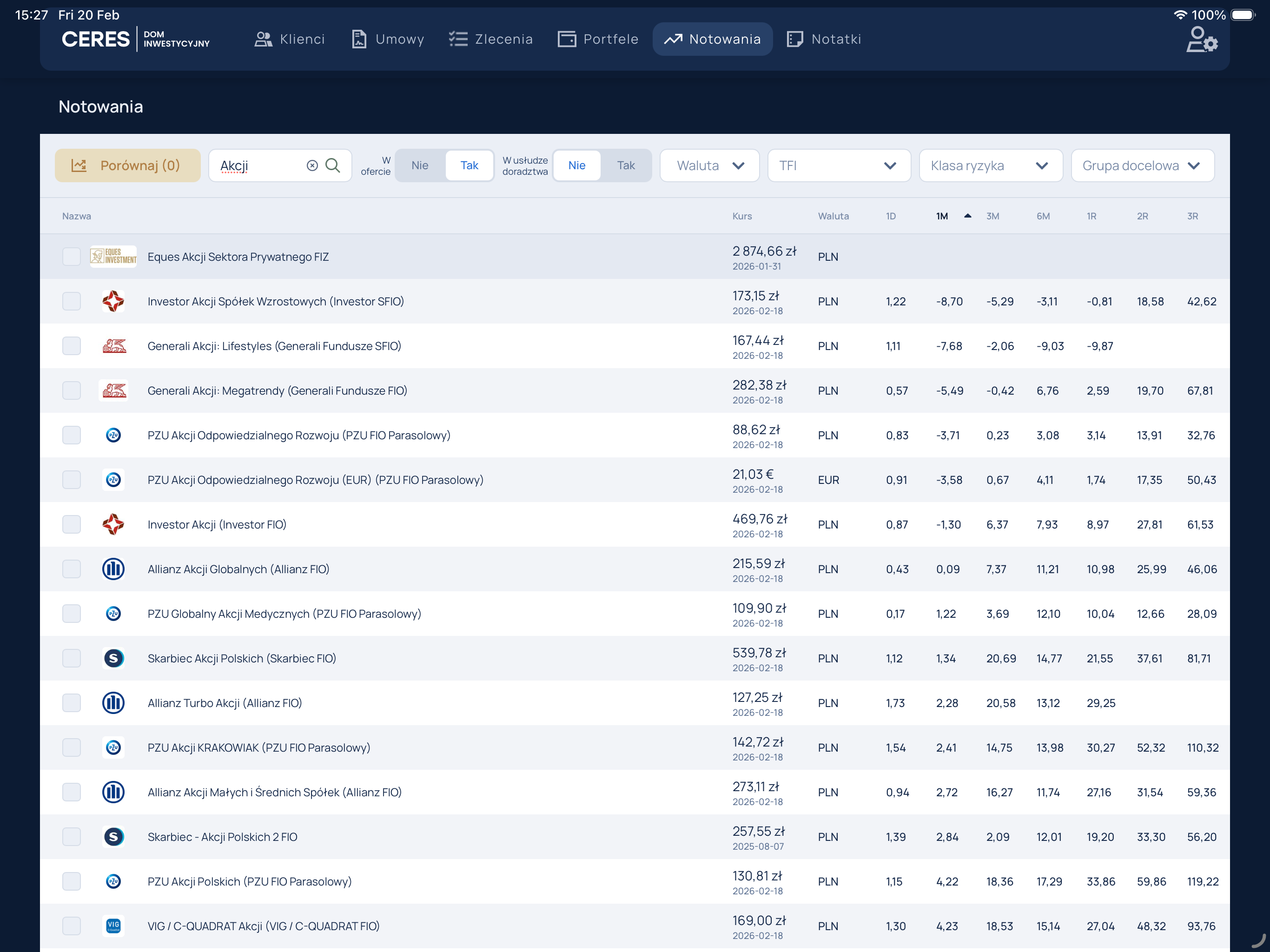Screen dimensions: 1270x952
Task: Click Skarbiec Akcji Polskich logo
Action: (x=113, y=659)
